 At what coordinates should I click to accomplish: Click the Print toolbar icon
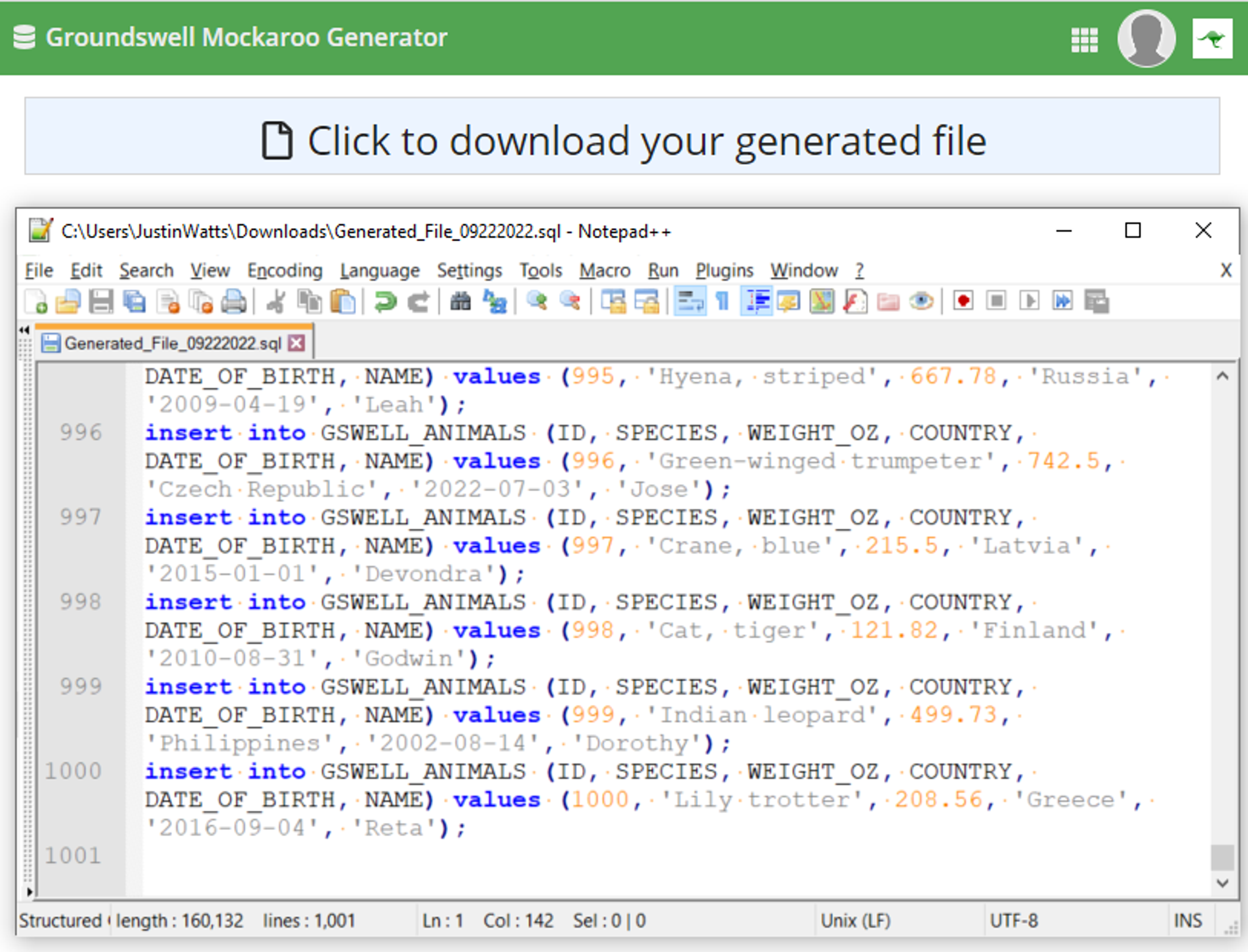coord(234,302)
